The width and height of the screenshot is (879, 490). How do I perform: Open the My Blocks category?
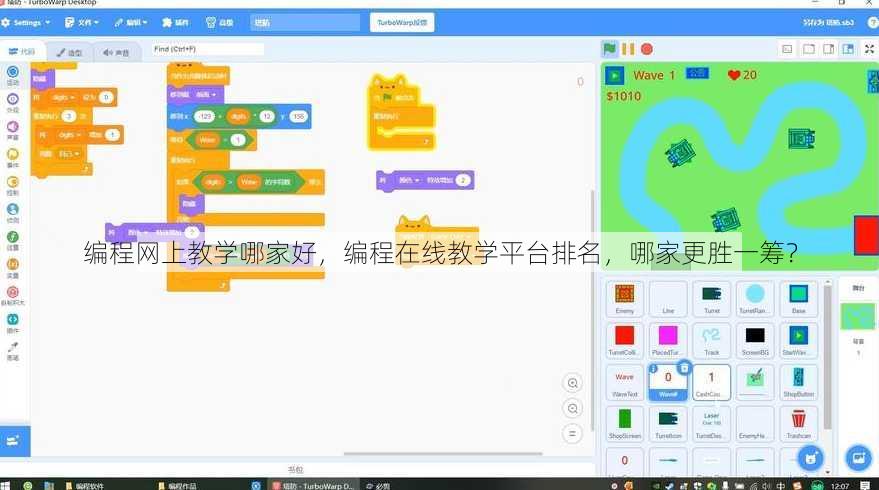pos(12,295)
